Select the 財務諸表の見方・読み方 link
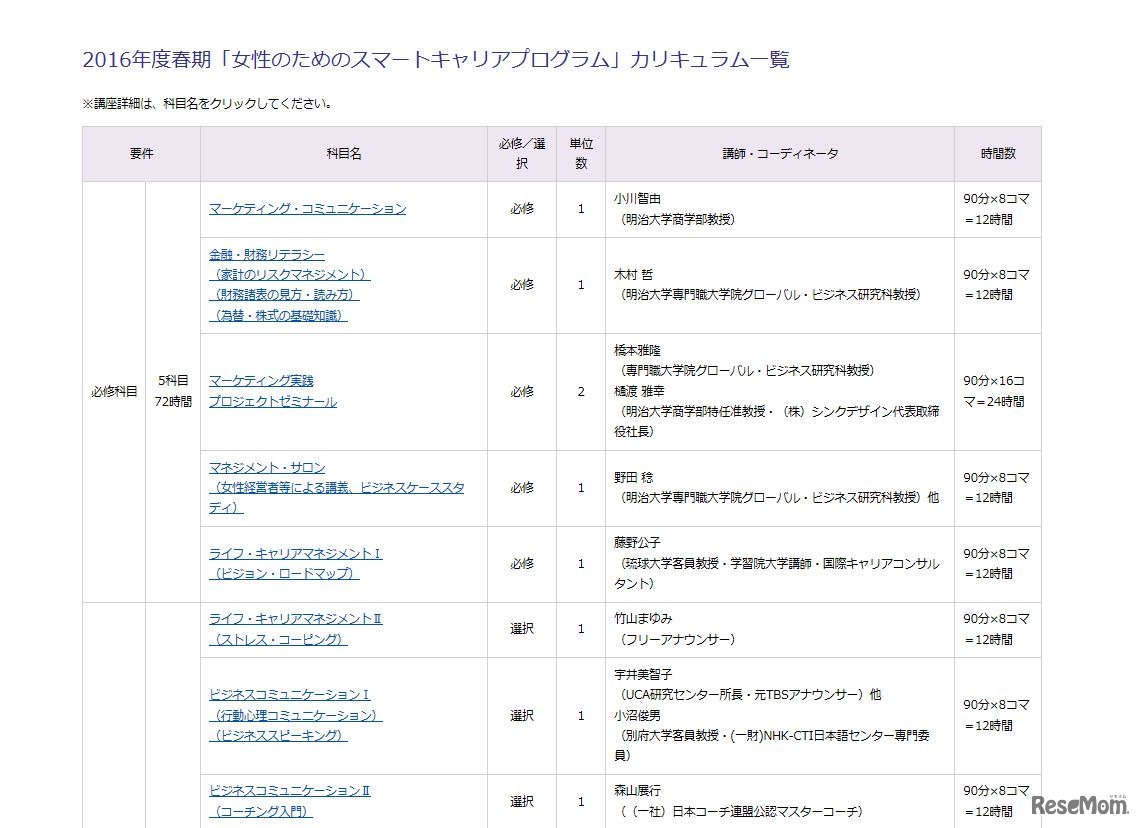This screenshot has width=1142, height=828. [x=285, y=295]
